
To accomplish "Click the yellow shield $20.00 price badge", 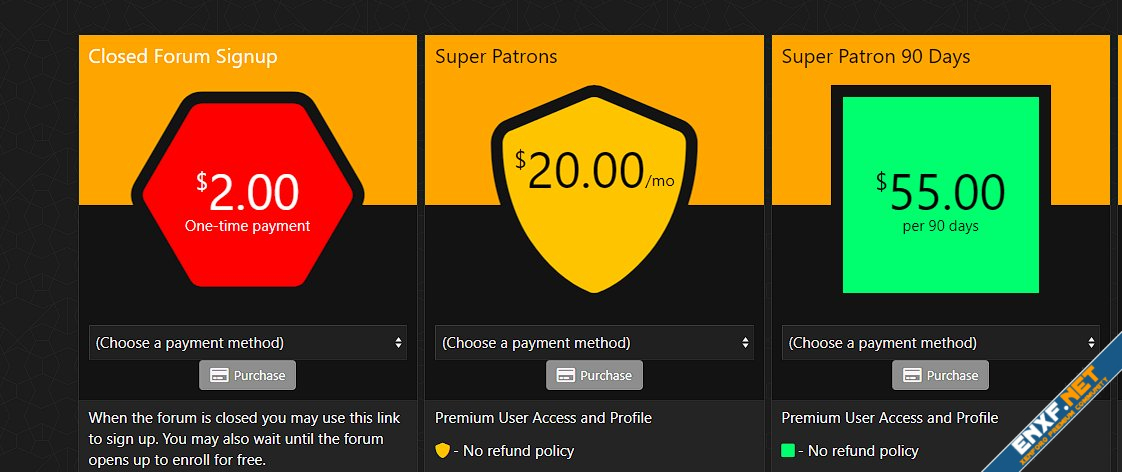I will [594, 190].
